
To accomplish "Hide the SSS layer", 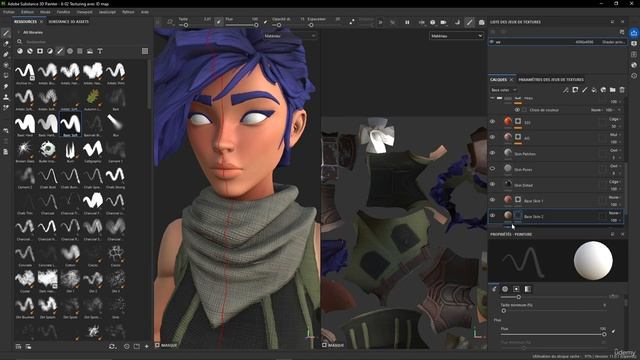I will tap(492, 122).
